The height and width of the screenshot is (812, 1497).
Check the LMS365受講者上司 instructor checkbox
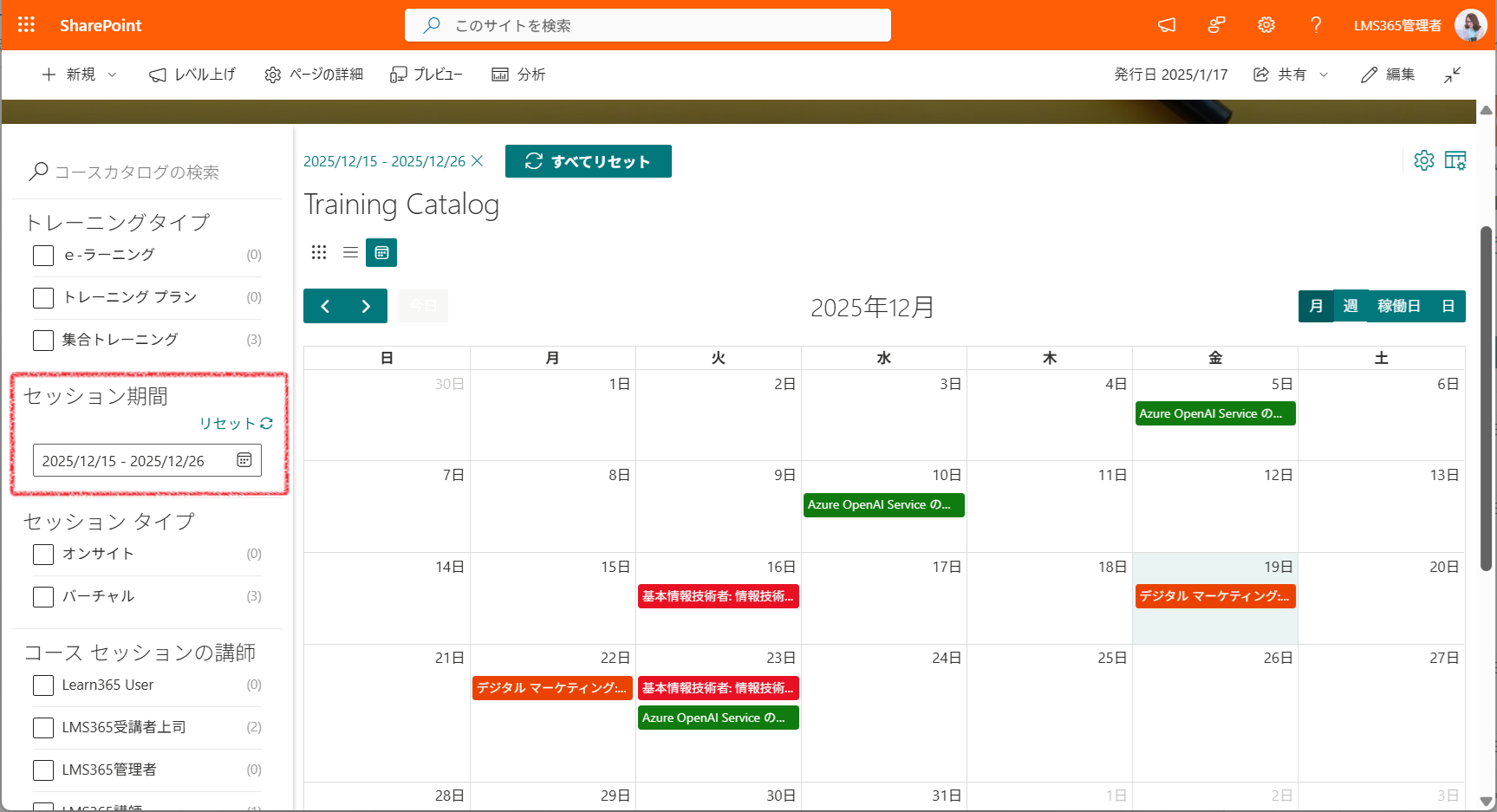click(x=43, y=727)
